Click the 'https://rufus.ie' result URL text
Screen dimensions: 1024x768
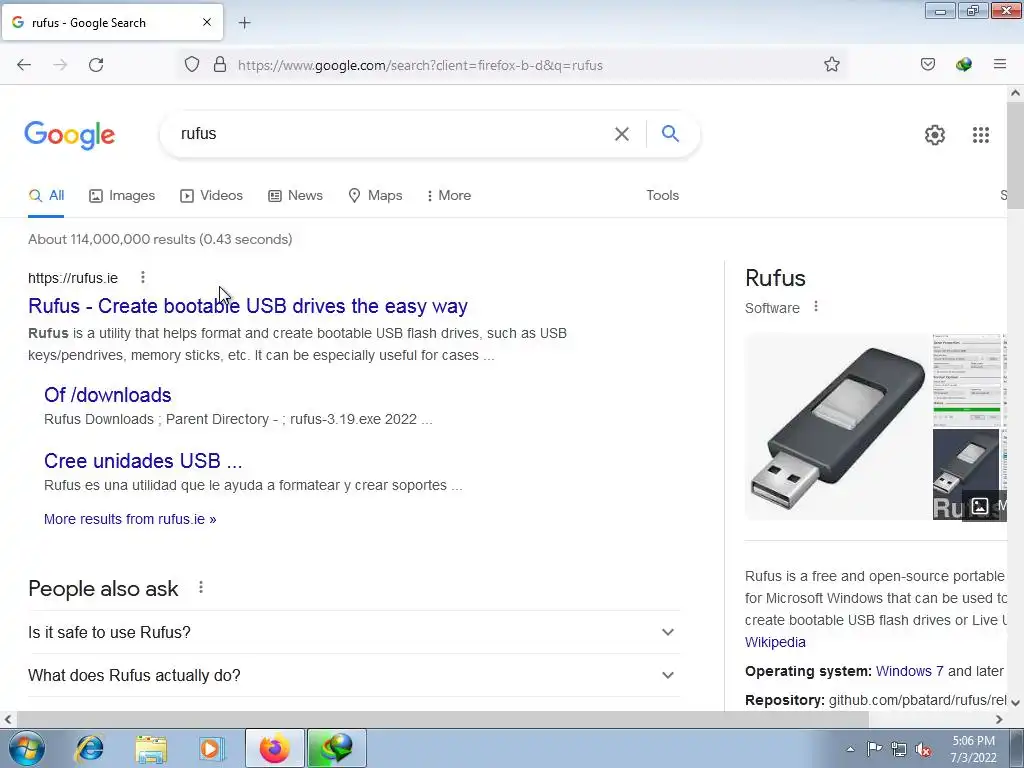73,278
